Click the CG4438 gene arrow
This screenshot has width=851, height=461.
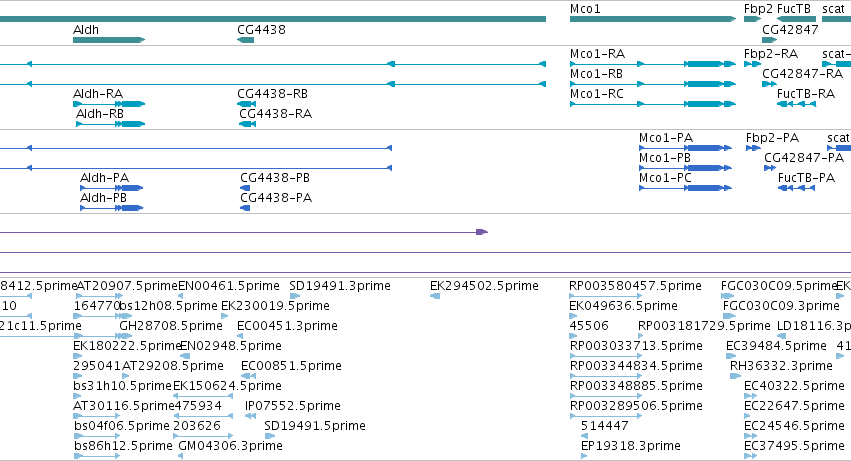245,40
